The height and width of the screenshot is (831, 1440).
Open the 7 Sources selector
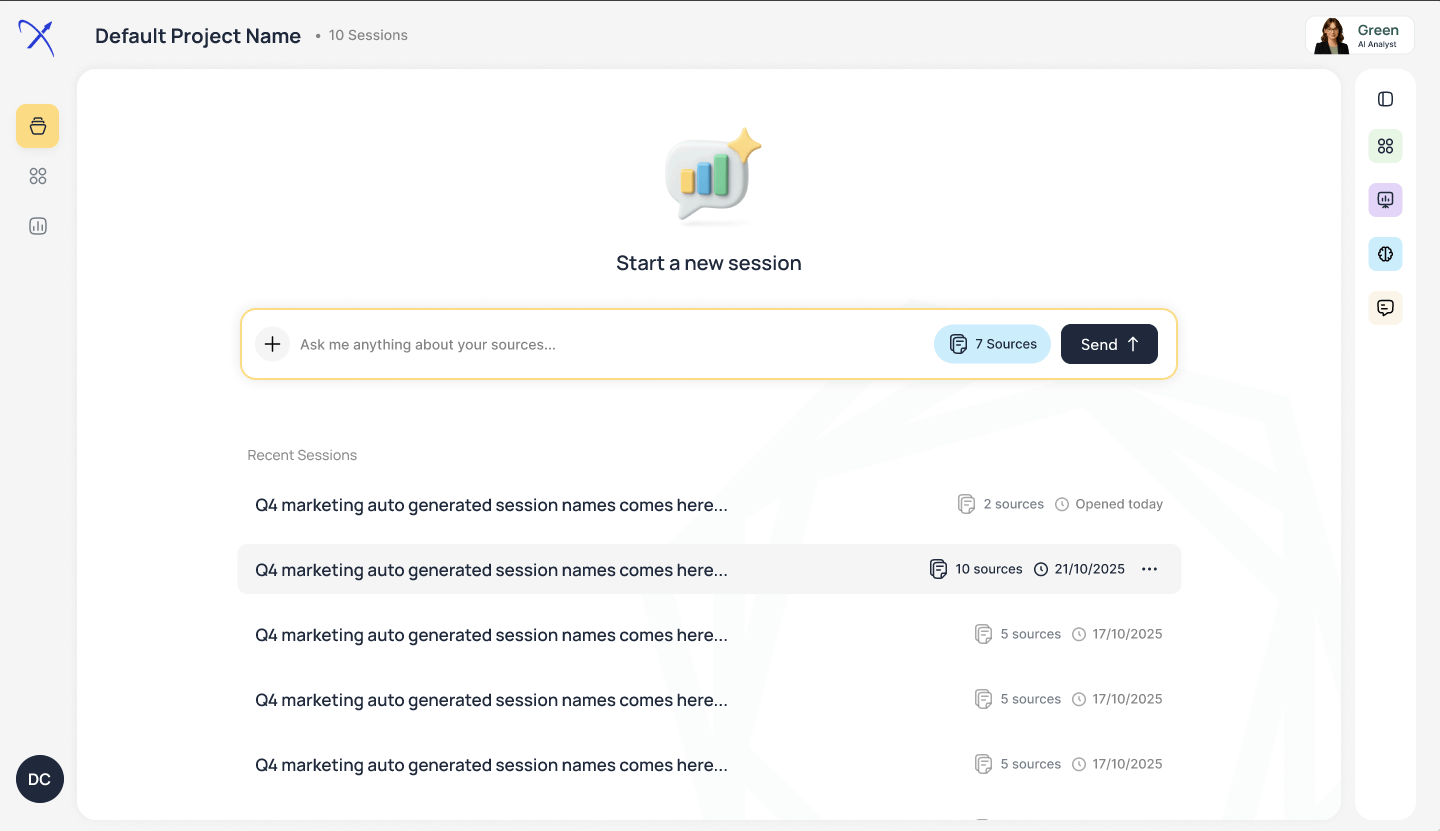pyautogui.click(x=992, y=344)
